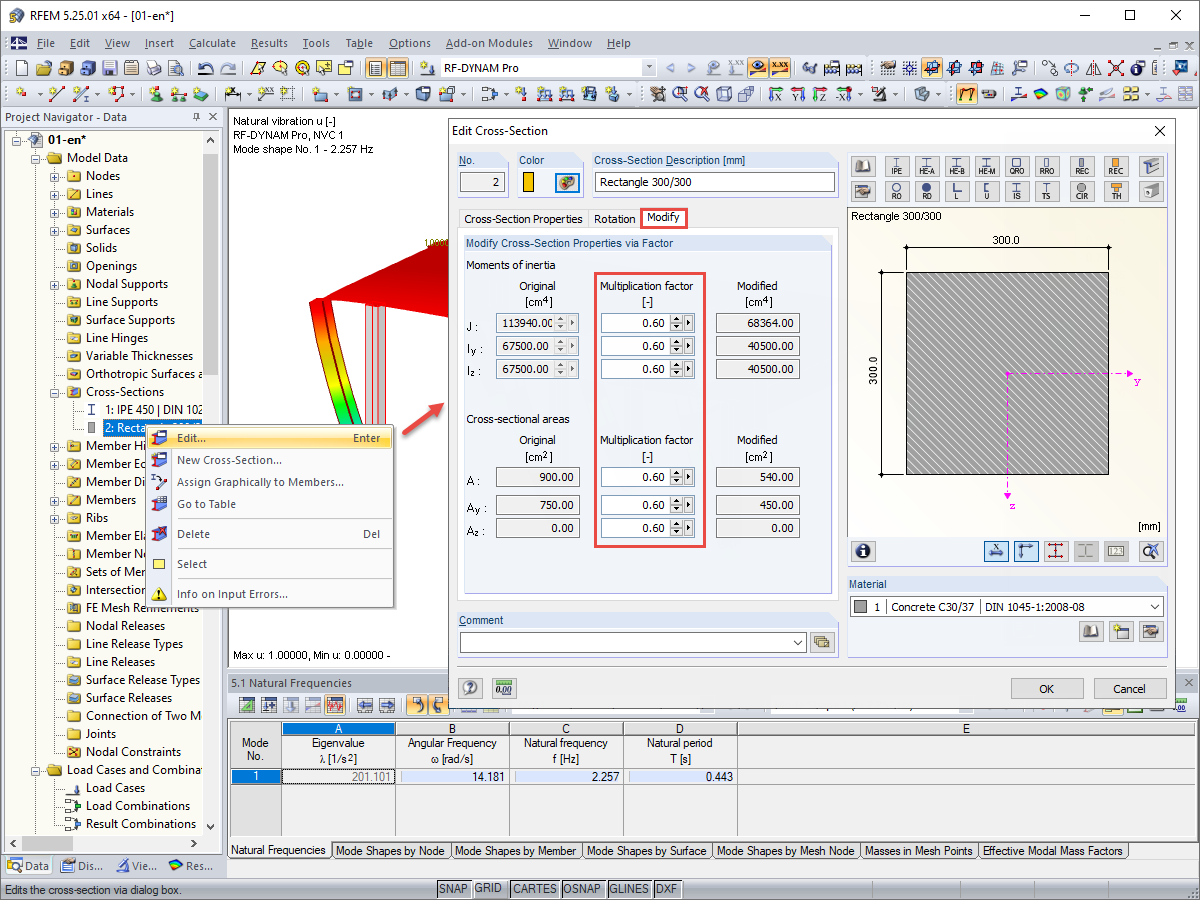Click the New file icon in toolbar
Viewport: 1200px width, 900px height.
22,68
